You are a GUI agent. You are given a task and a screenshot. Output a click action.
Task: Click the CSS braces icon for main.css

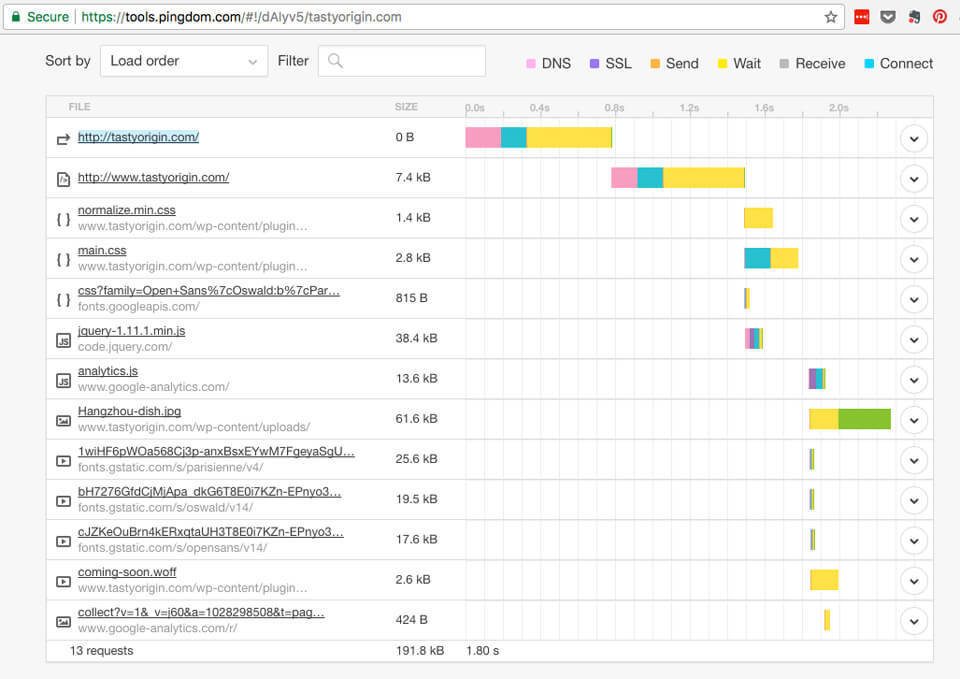click(63, 260)
